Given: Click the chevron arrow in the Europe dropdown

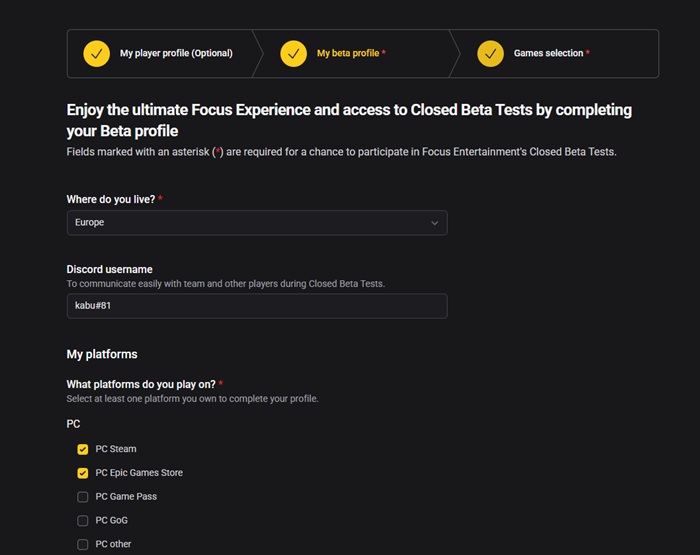Looking at the screenshot, I should coord(434,223).
